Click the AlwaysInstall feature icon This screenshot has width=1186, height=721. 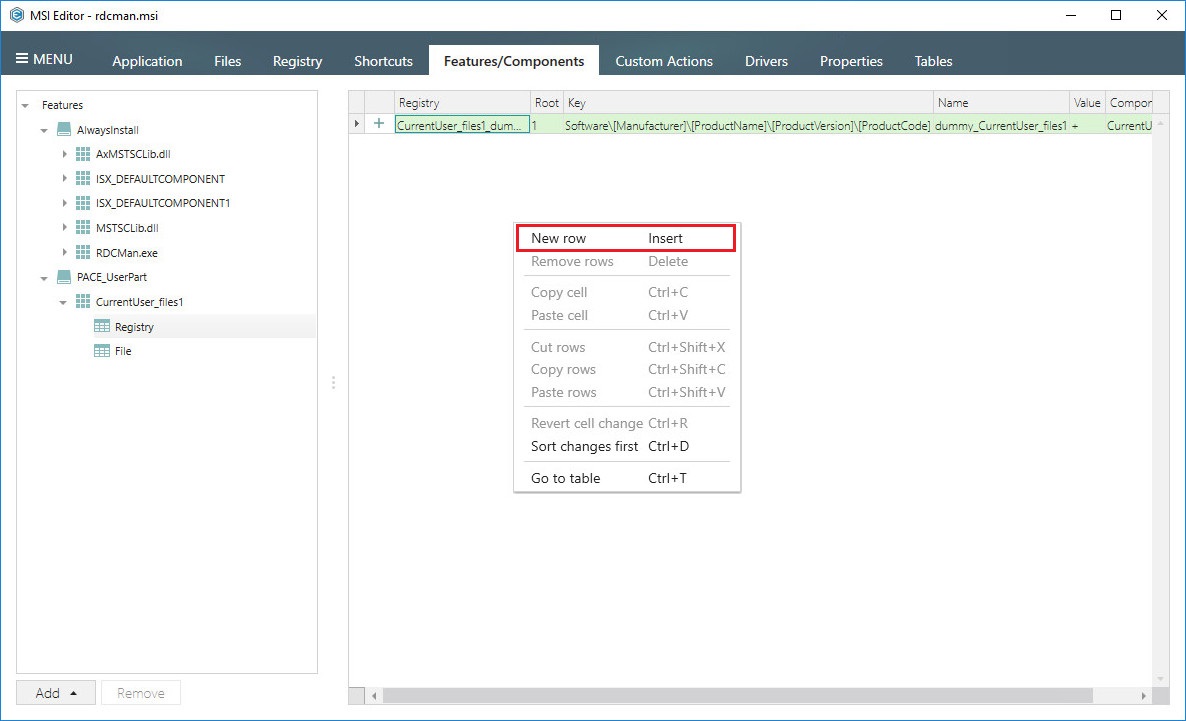coord(64,129)
